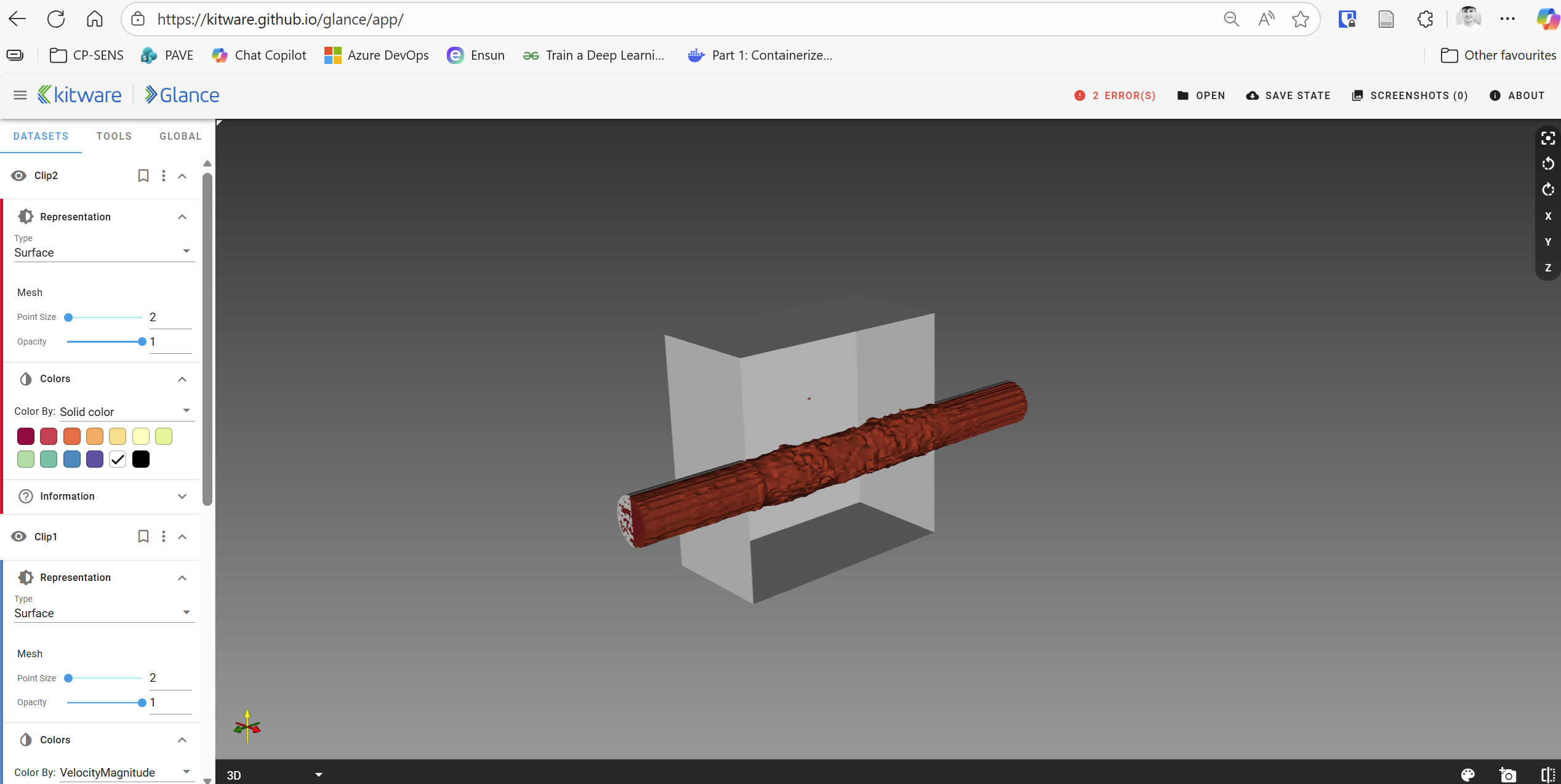Open the background color palette icon
Screen dimensions: 1561x784
point(1468,775)
